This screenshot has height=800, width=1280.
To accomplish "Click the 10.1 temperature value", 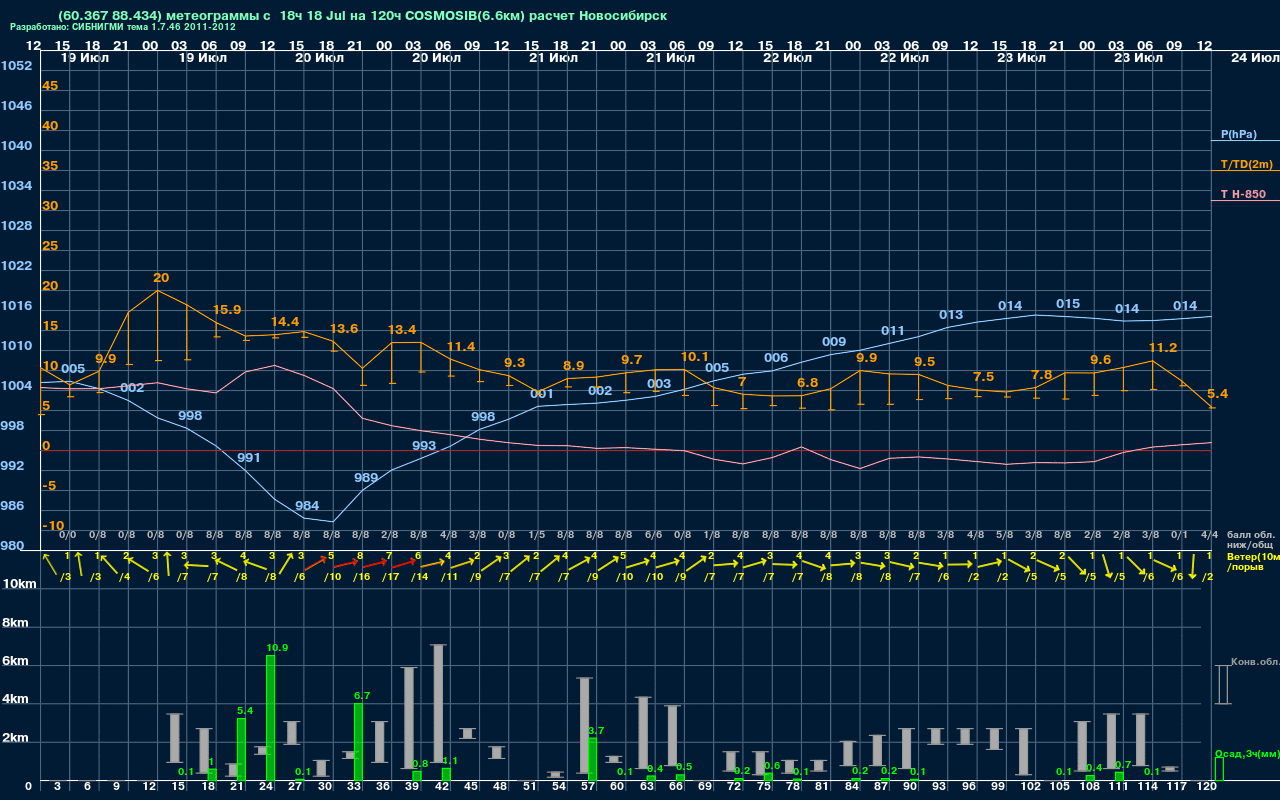I will pyautogui.click(x=695, y=357).
